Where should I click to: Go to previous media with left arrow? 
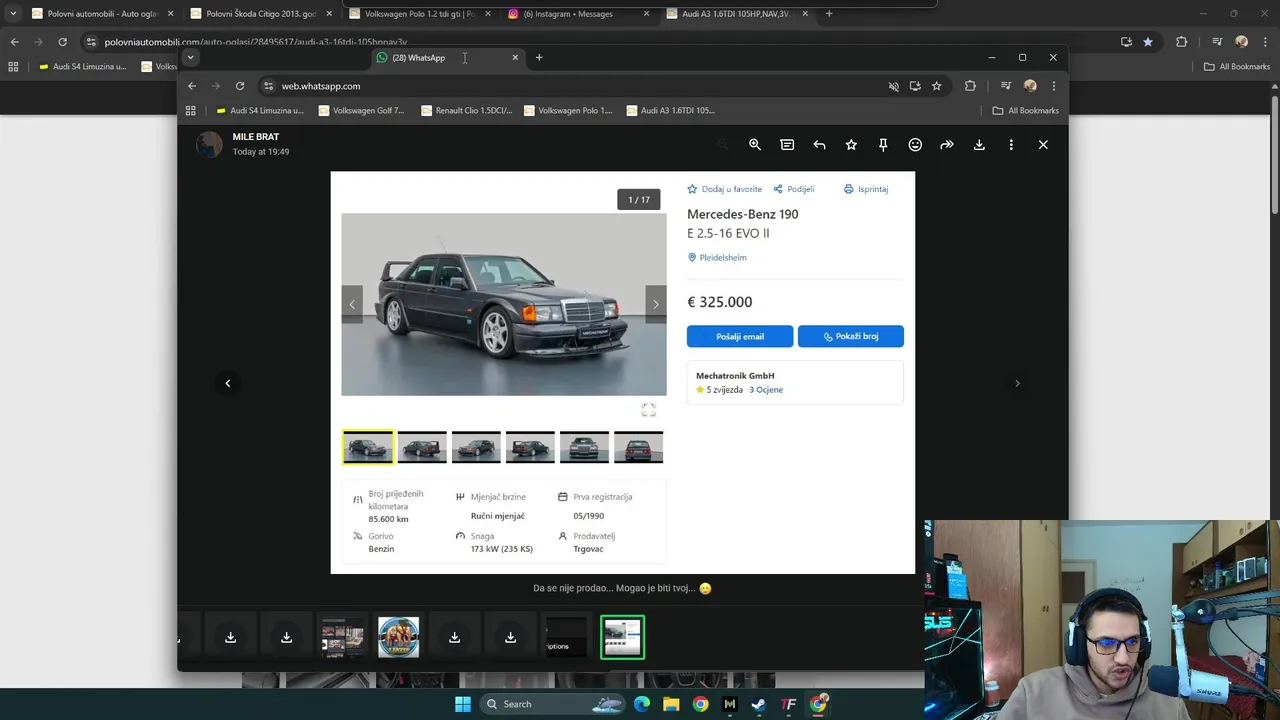[x=228, y=383]
